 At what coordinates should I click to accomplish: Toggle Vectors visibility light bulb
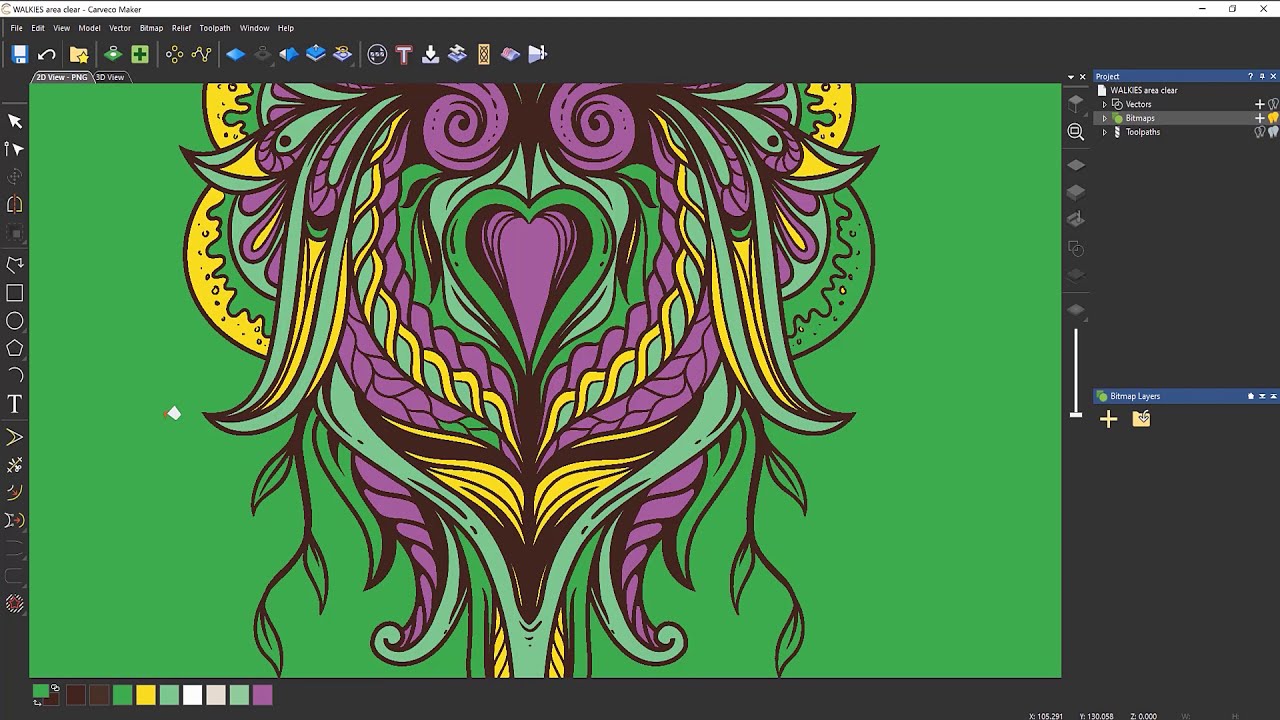coord(1273,104)
